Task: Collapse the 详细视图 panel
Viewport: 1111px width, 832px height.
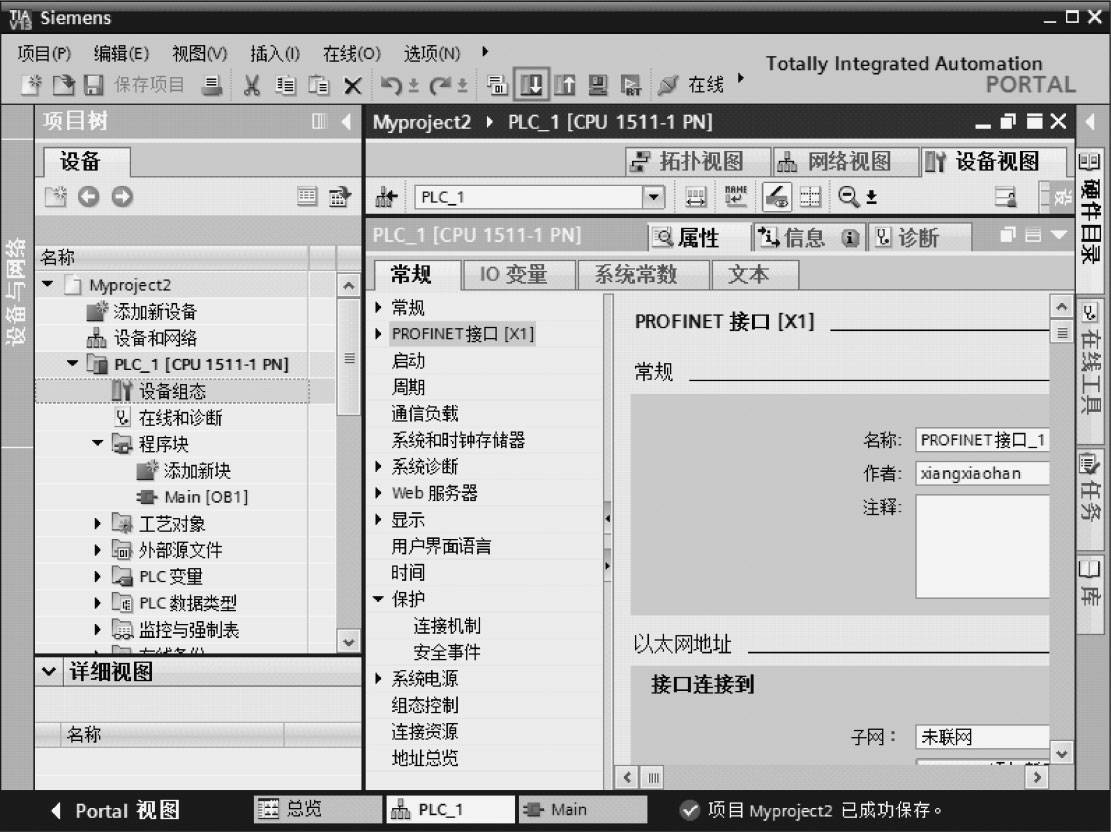Action: pos(49,671)
